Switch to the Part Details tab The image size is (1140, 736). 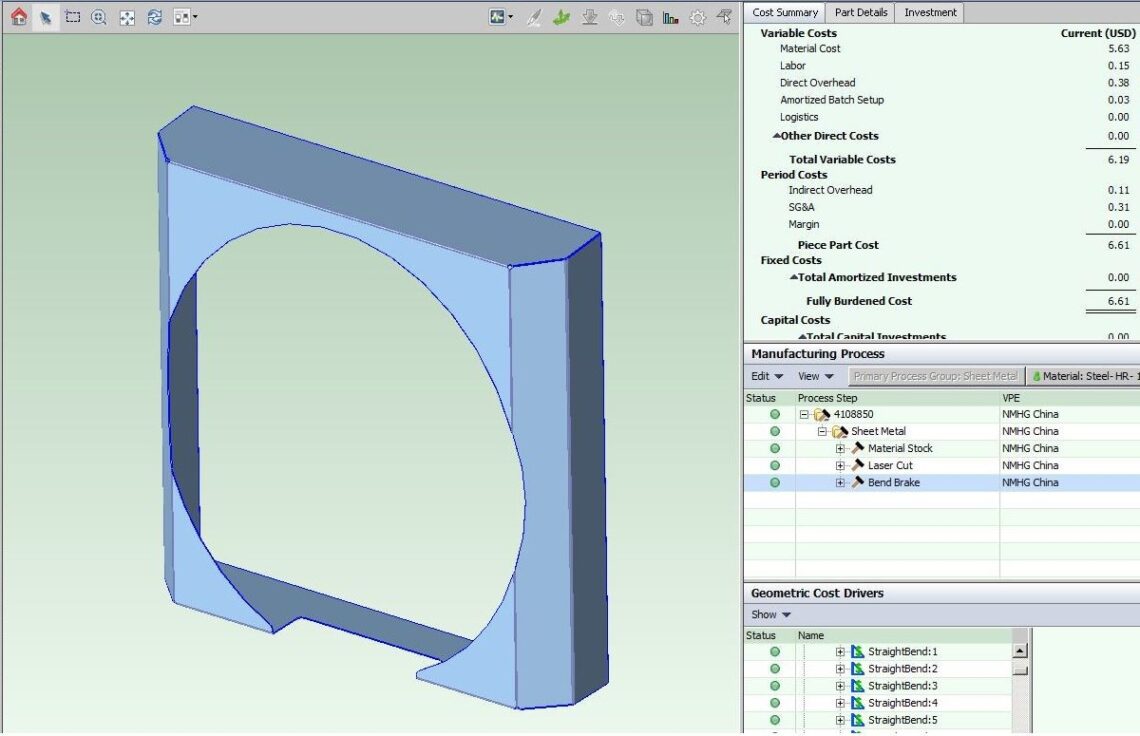coord(861,12)
